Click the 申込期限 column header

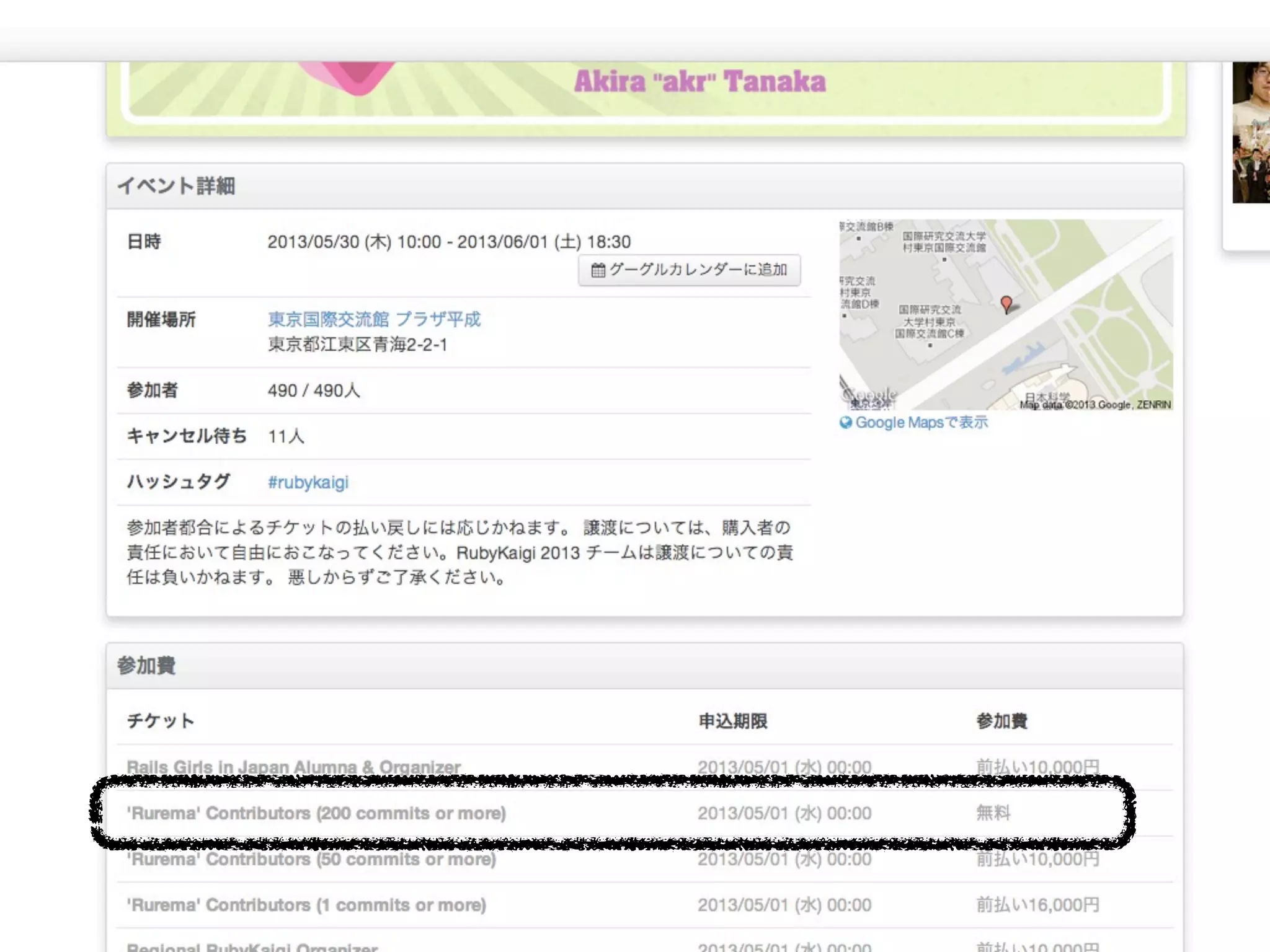[733, 721]
